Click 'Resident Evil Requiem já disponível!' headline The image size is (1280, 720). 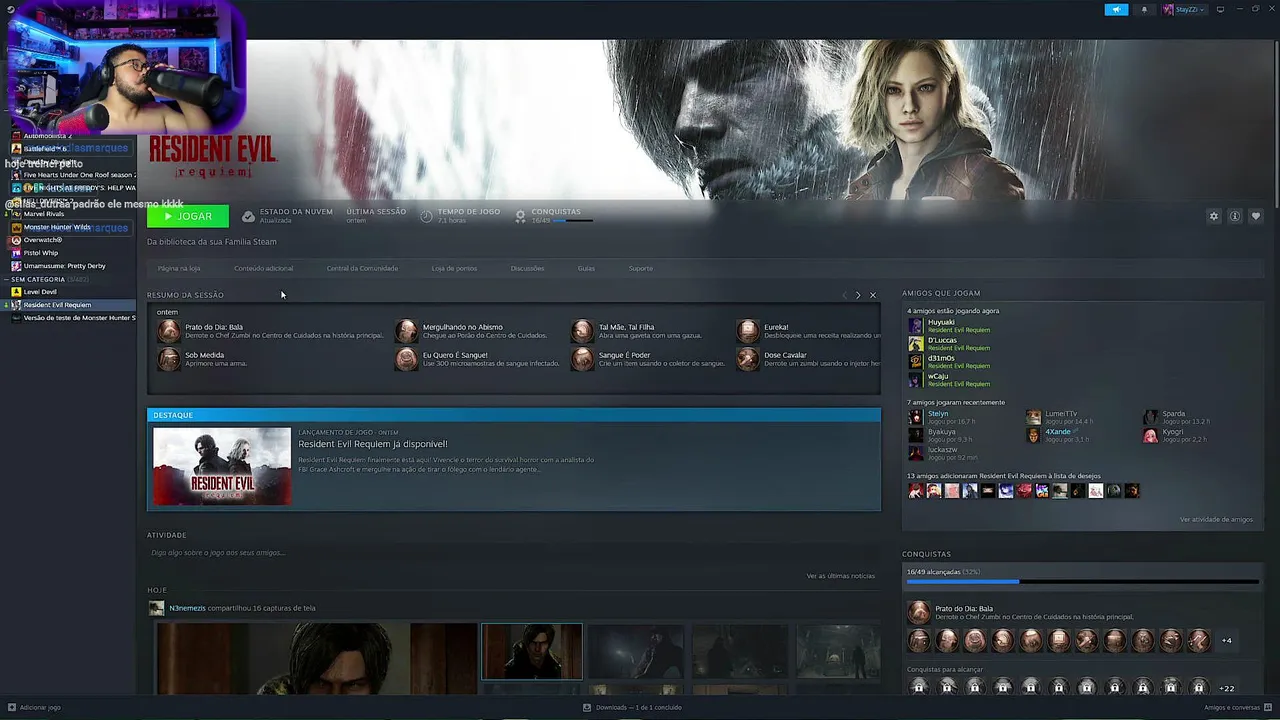[373, 444]
